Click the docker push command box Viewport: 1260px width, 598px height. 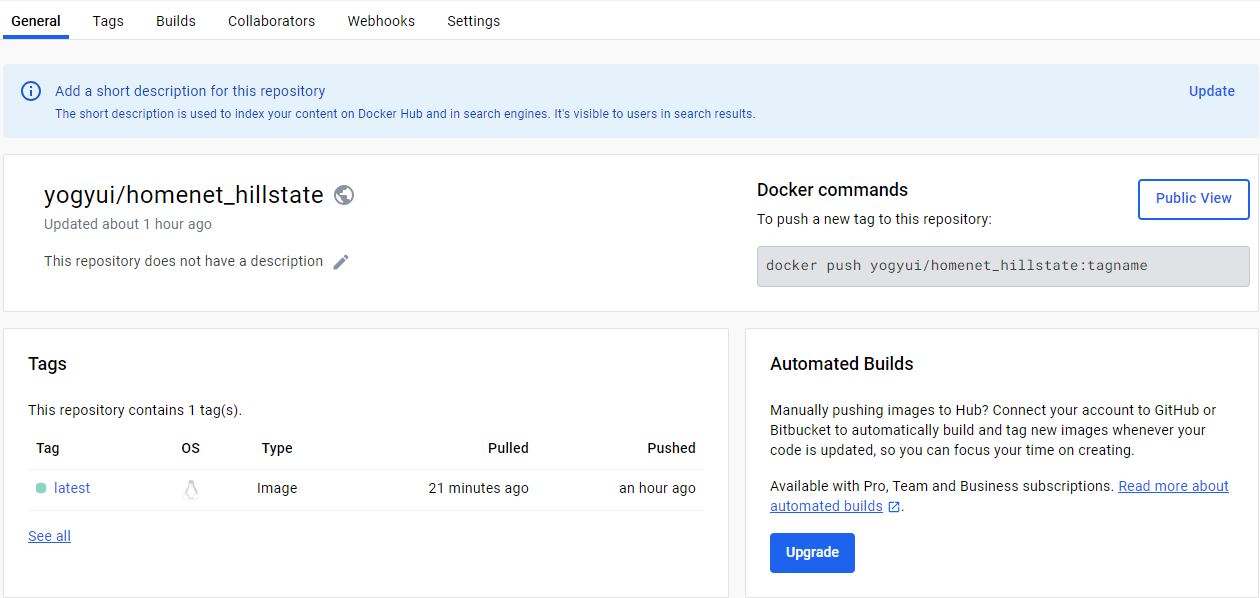(1003, 266)
